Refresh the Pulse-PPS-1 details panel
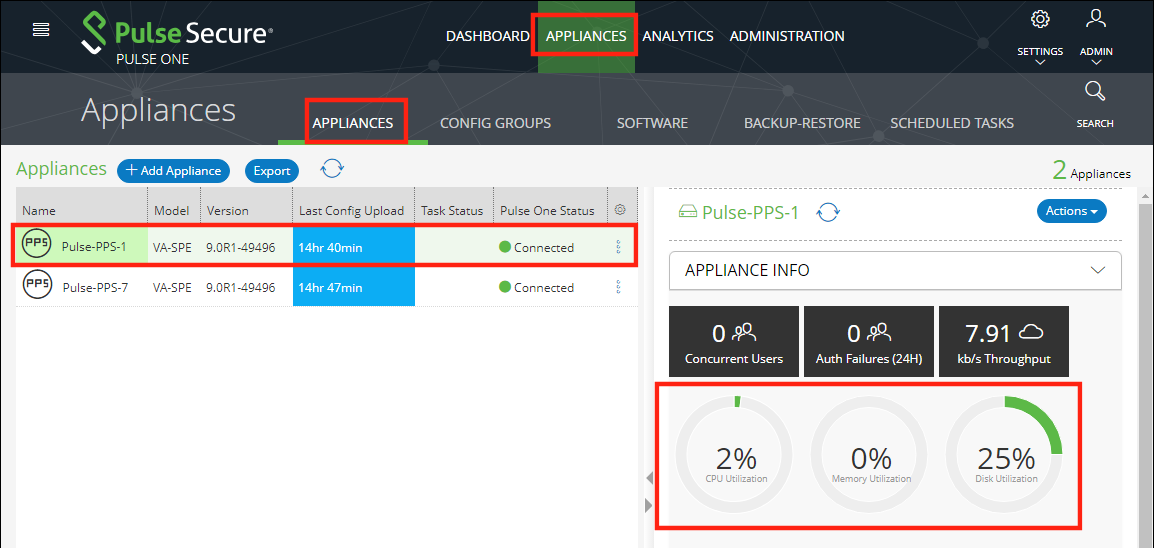The height and width of the screenshot is (548, 1154). (x=829, y=212)
